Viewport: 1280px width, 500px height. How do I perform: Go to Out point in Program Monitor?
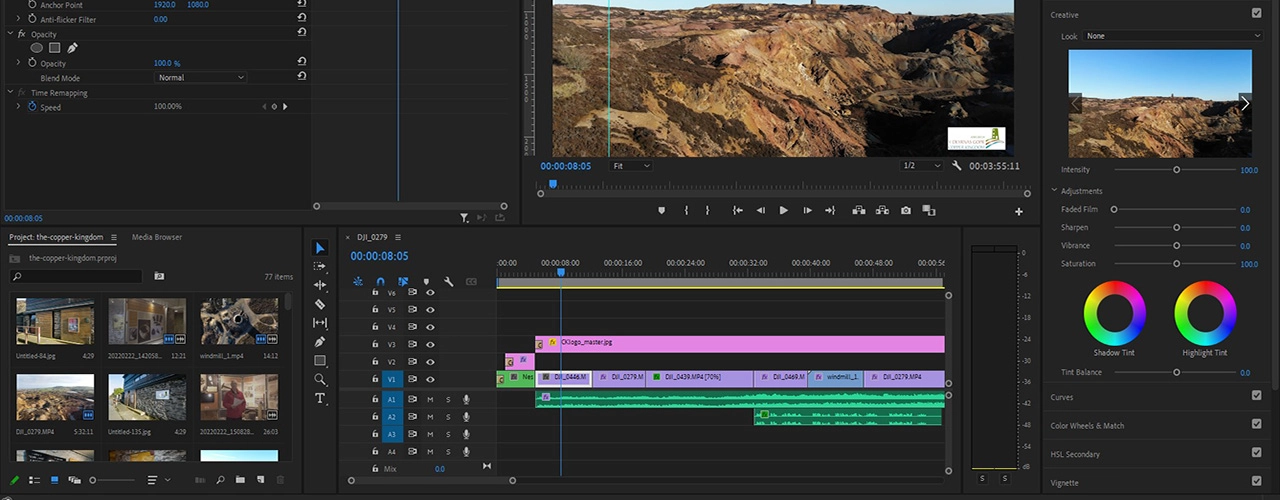[x=830, y=210]
